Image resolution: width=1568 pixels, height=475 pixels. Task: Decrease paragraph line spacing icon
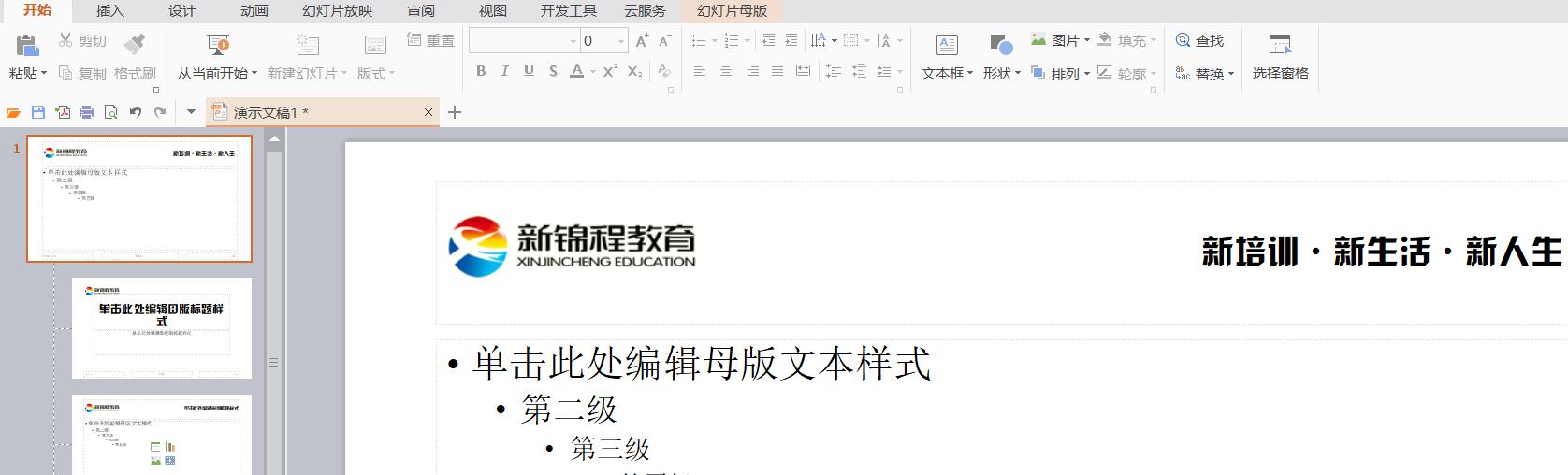pyautogui.click(x=859, y=71)
